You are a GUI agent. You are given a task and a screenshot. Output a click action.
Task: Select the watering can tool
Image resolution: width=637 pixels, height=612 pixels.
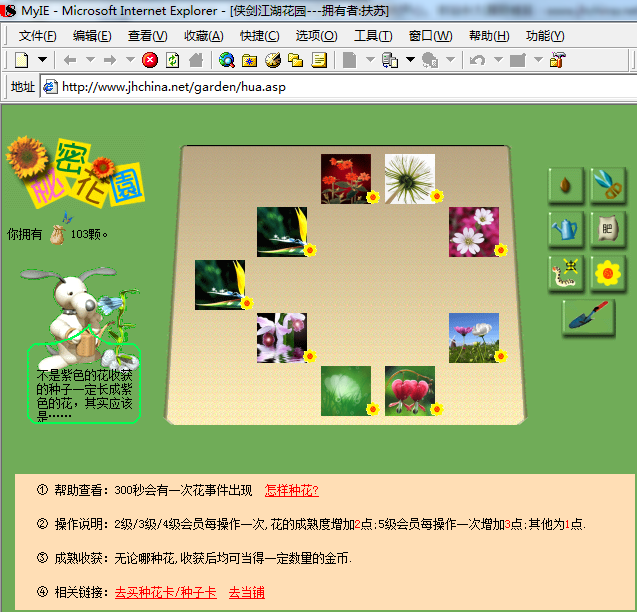point(566,229)
